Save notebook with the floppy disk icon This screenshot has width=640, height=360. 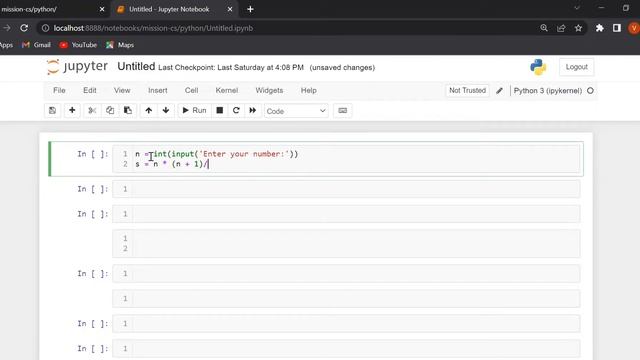(x=52, y=110)
